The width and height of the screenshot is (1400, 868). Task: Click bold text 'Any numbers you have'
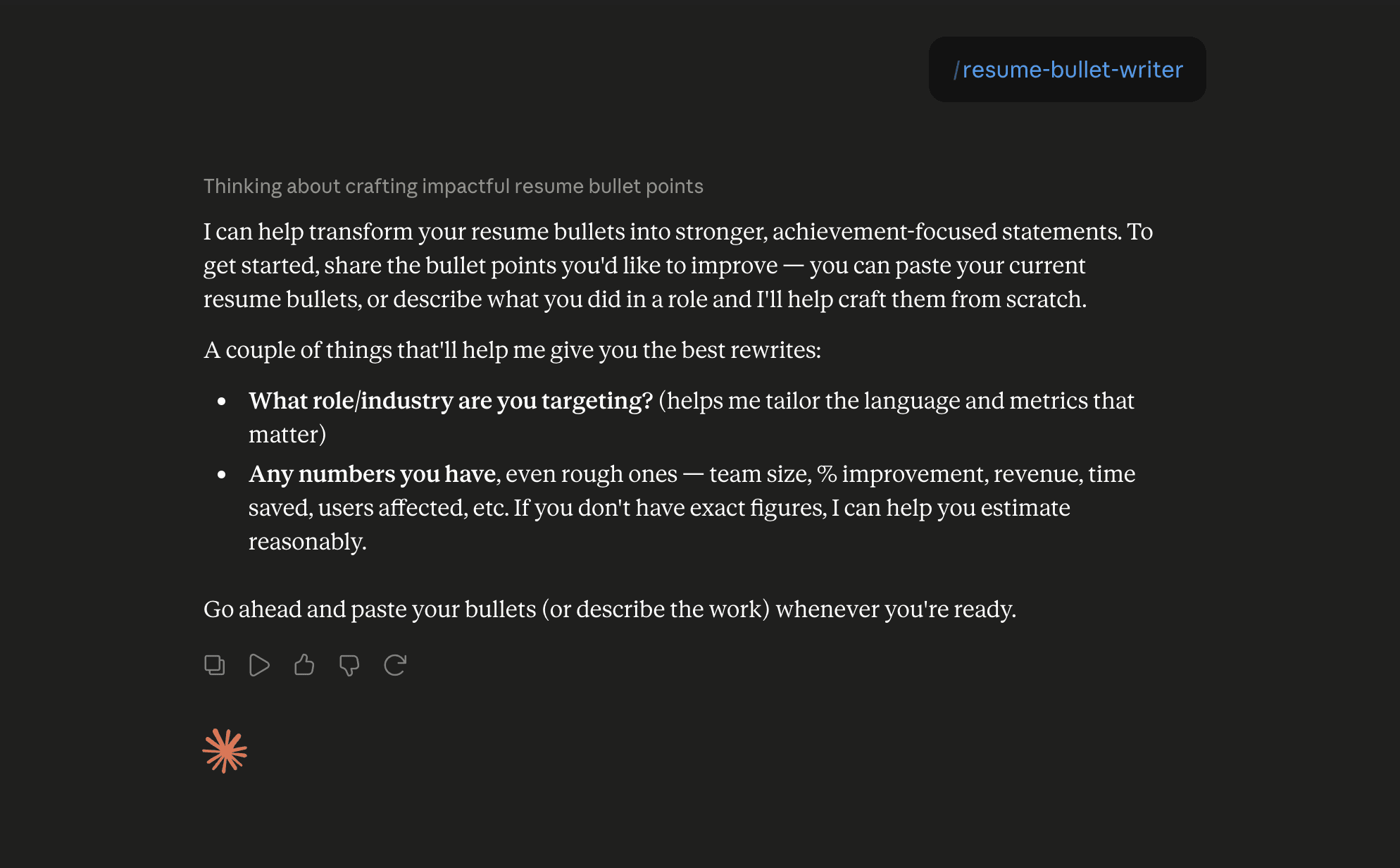[x=373, y=474]
